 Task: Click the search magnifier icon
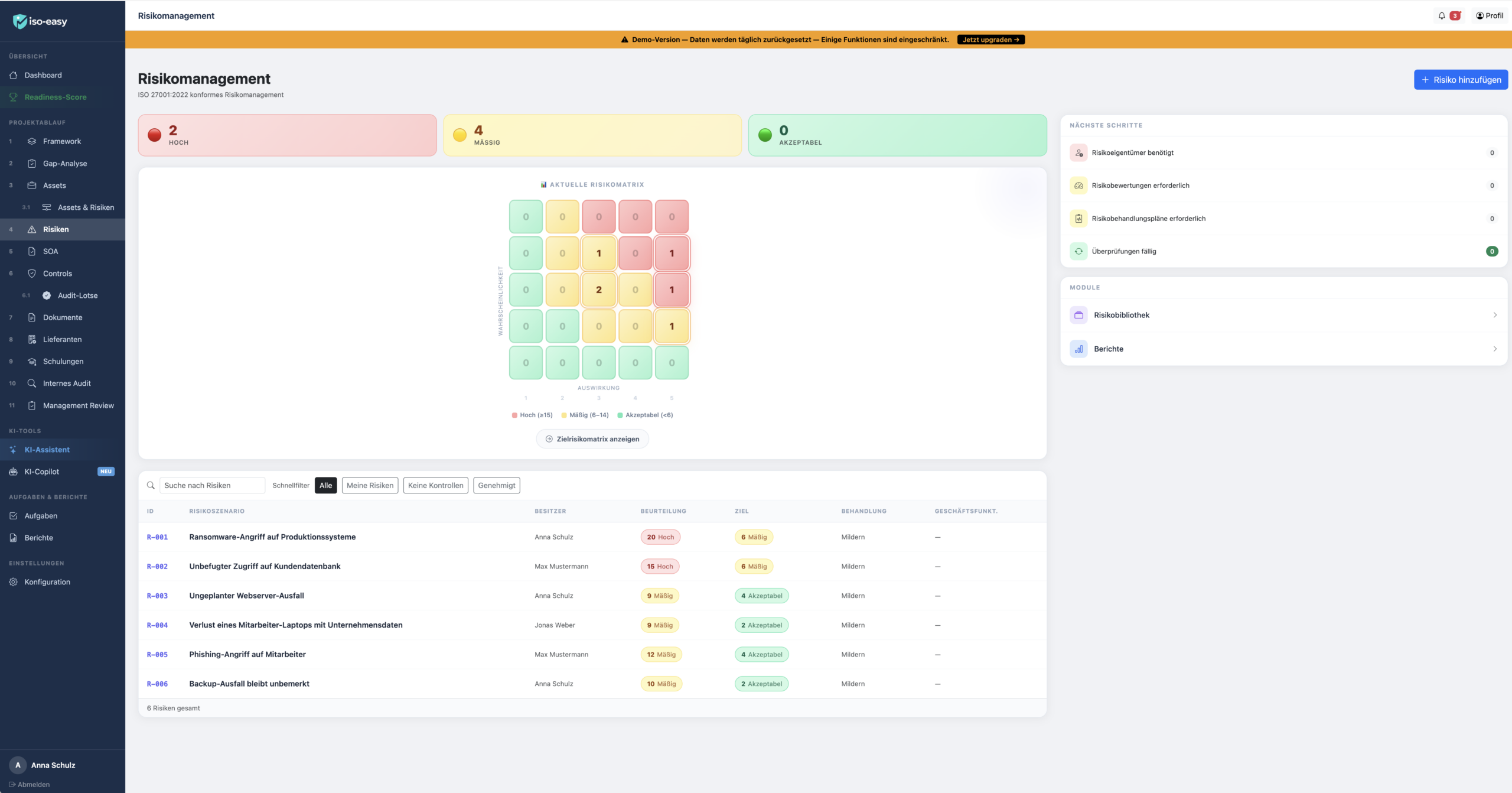(151, 485)
